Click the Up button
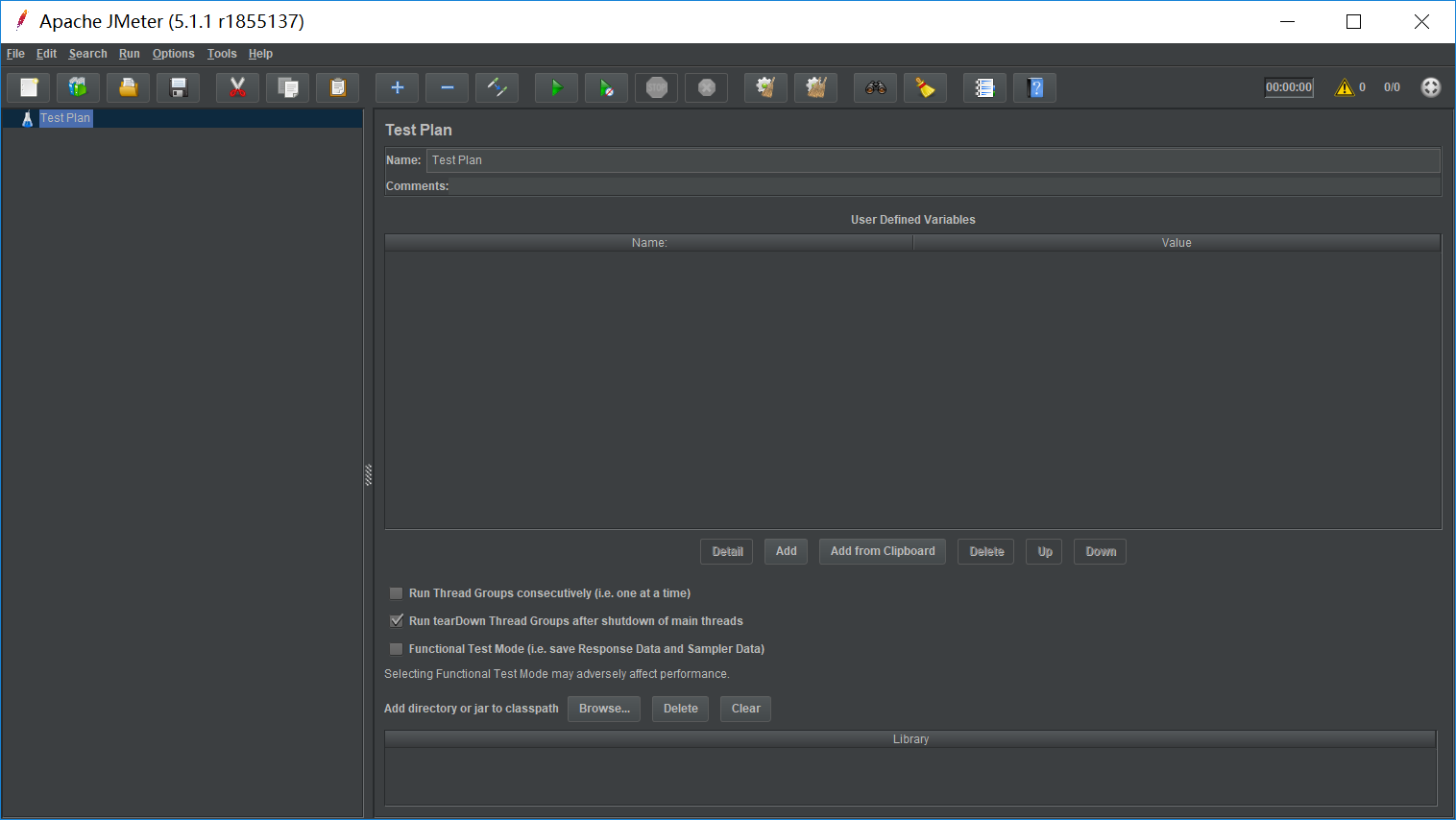 pyautogui.click(x=1045, y=551)
